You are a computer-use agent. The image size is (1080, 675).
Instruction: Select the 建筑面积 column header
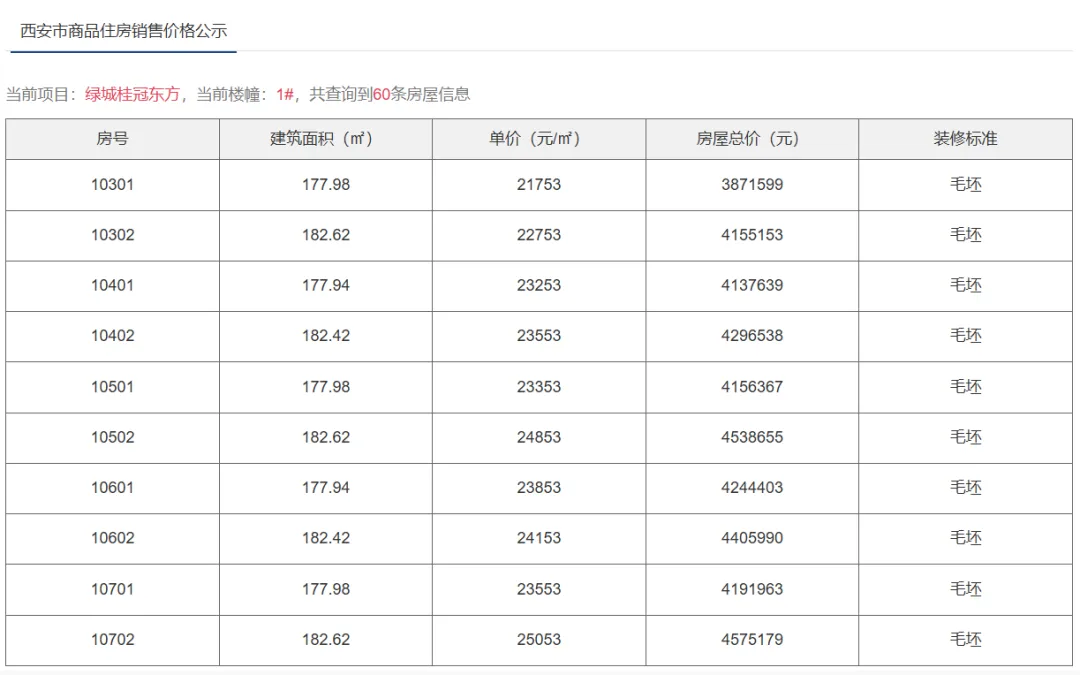point(326,139)
